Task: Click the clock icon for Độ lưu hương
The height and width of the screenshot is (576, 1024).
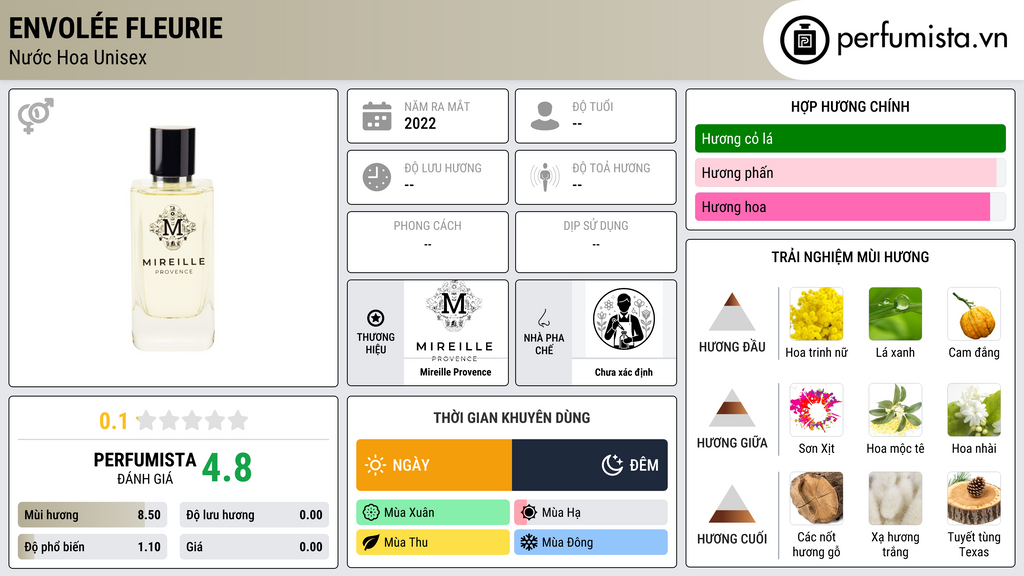Action: point(377,178)
